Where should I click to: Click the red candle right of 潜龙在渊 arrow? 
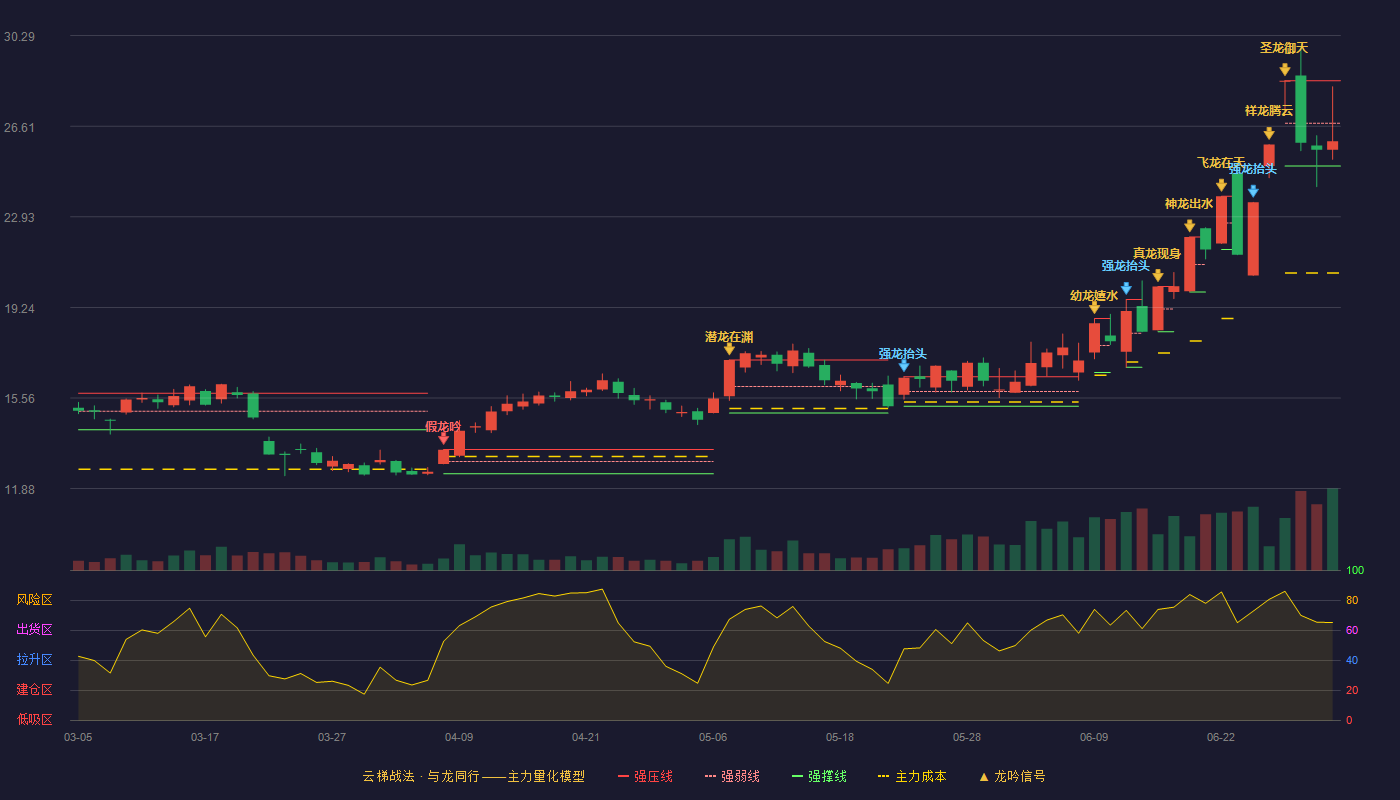[745, 360]
